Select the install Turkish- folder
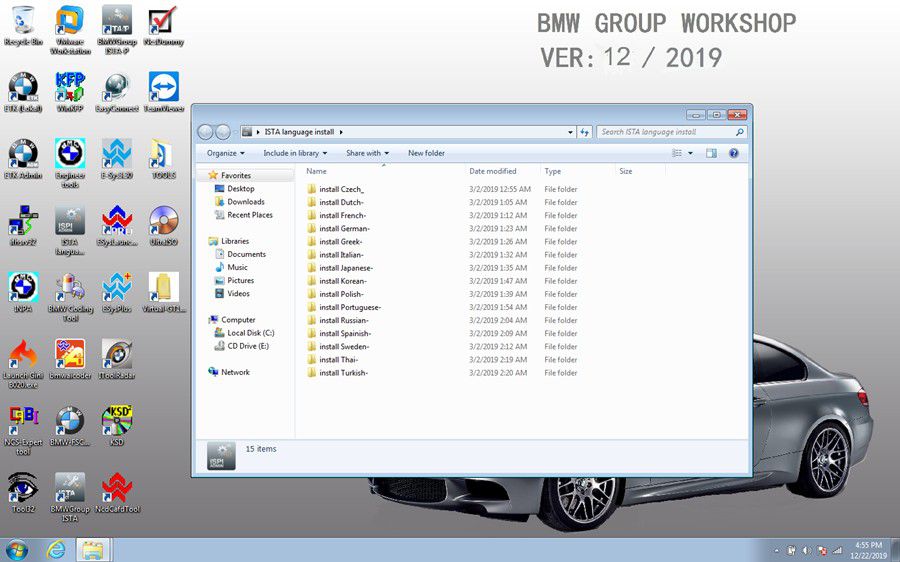The width and height of the screenshot is (900, 562). click(x=343, y=373)
